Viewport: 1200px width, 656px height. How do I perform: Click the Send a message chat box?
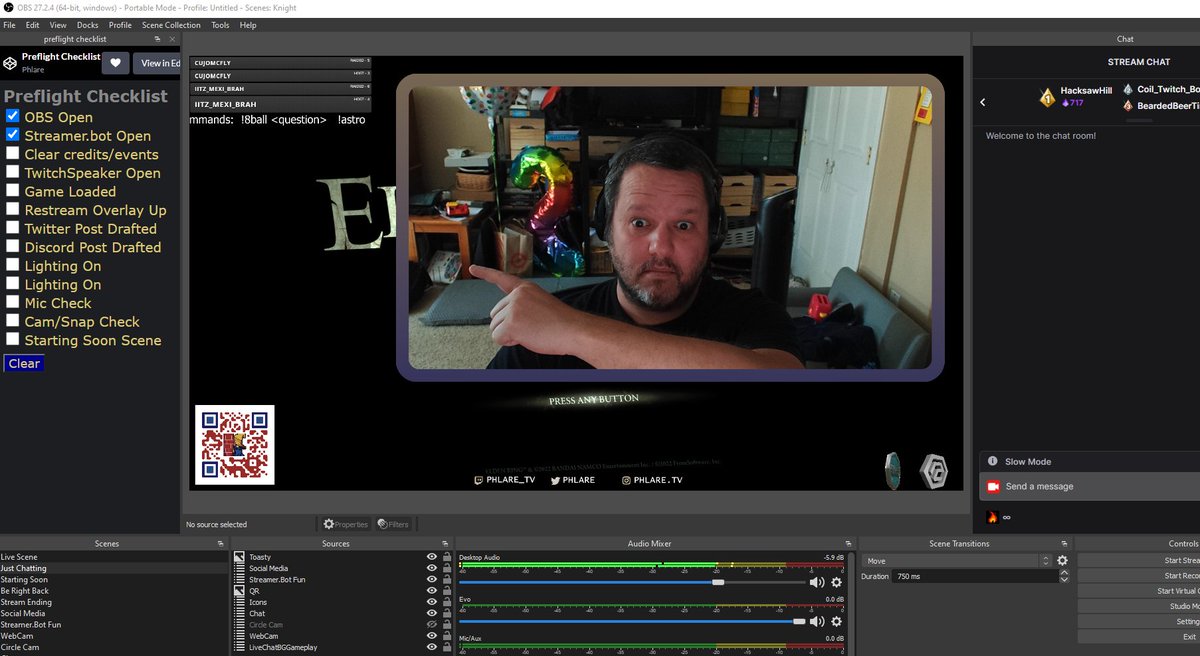click(1090, 486)
